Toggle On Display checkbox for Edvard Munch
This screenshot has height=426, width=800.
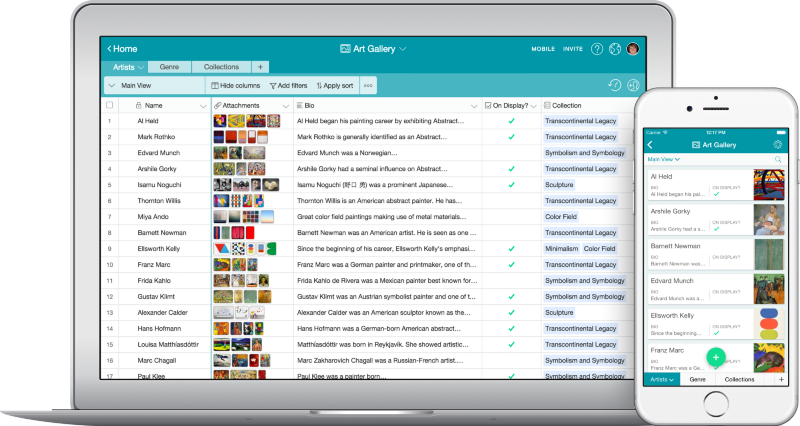[511, 153]
